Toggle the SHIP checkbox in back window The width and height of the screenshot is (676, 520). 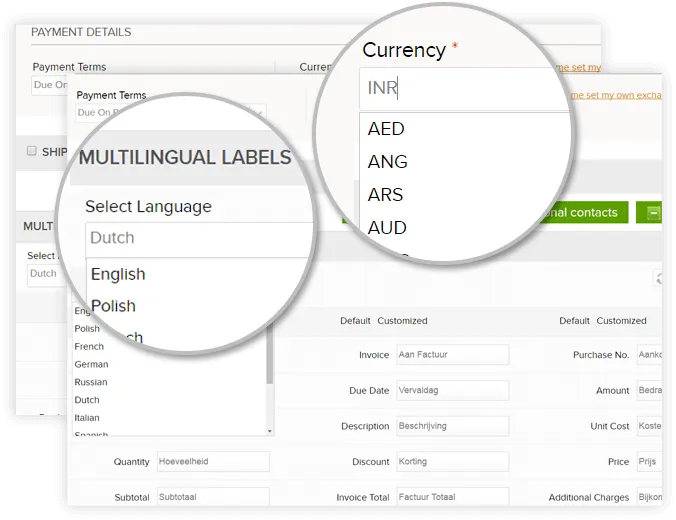[x=31, y=150]
